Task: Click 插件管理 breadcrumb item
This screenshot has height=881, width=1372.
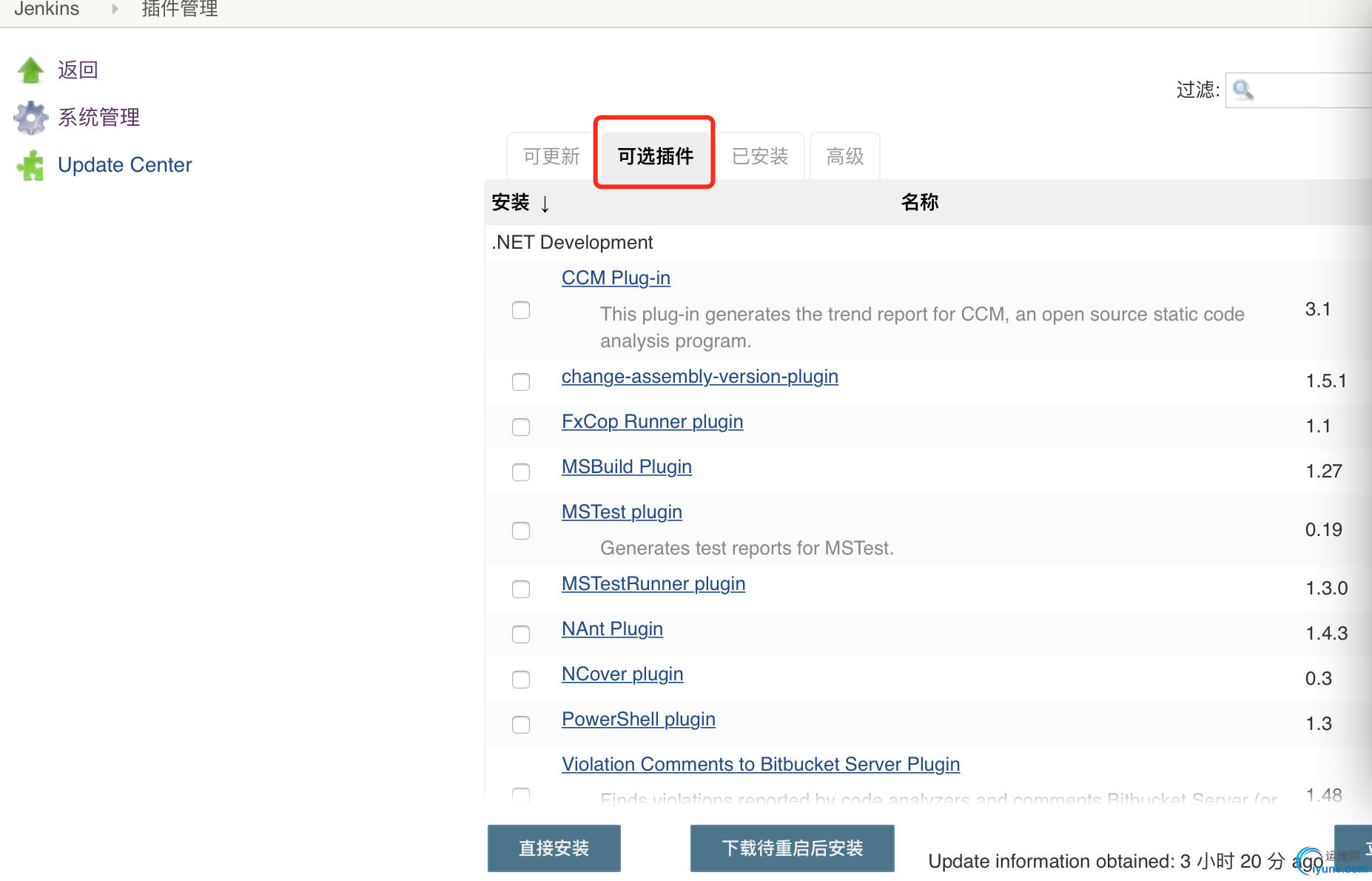Action: pyautogui.click(x=180, y=9)
